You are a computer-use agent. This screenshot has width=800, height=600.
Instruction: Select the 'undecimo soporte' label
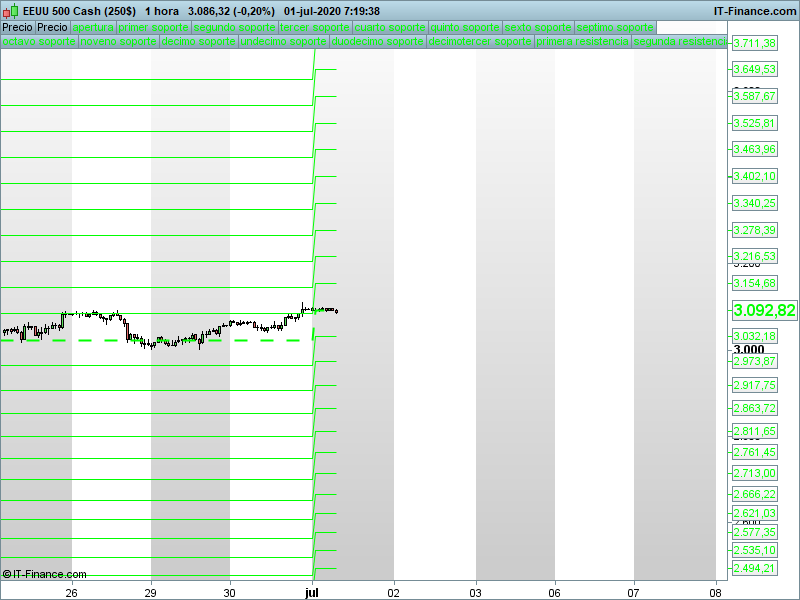tap(283, 41)
